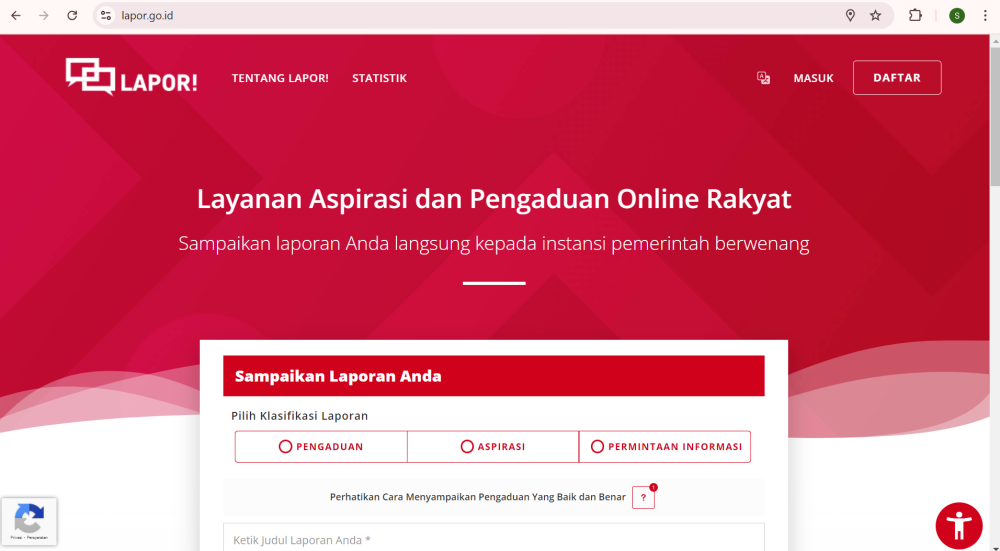Image resolution: width=1000 pixels, height=551 pixels.
Task: Click the scrollbar up arrow
Action: click(994, 41)
